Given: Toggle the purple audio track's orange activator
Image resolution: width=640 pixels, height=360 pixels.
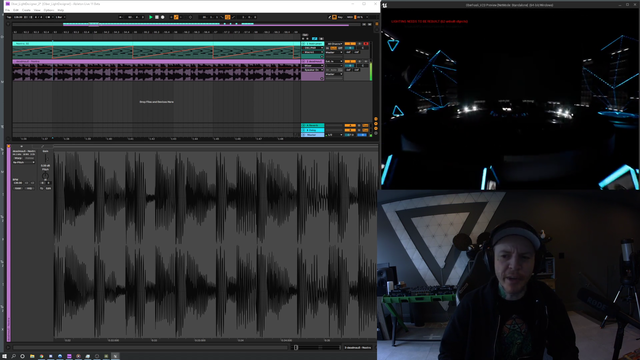Looking at the screenshot, I should (x=350, y=61).
